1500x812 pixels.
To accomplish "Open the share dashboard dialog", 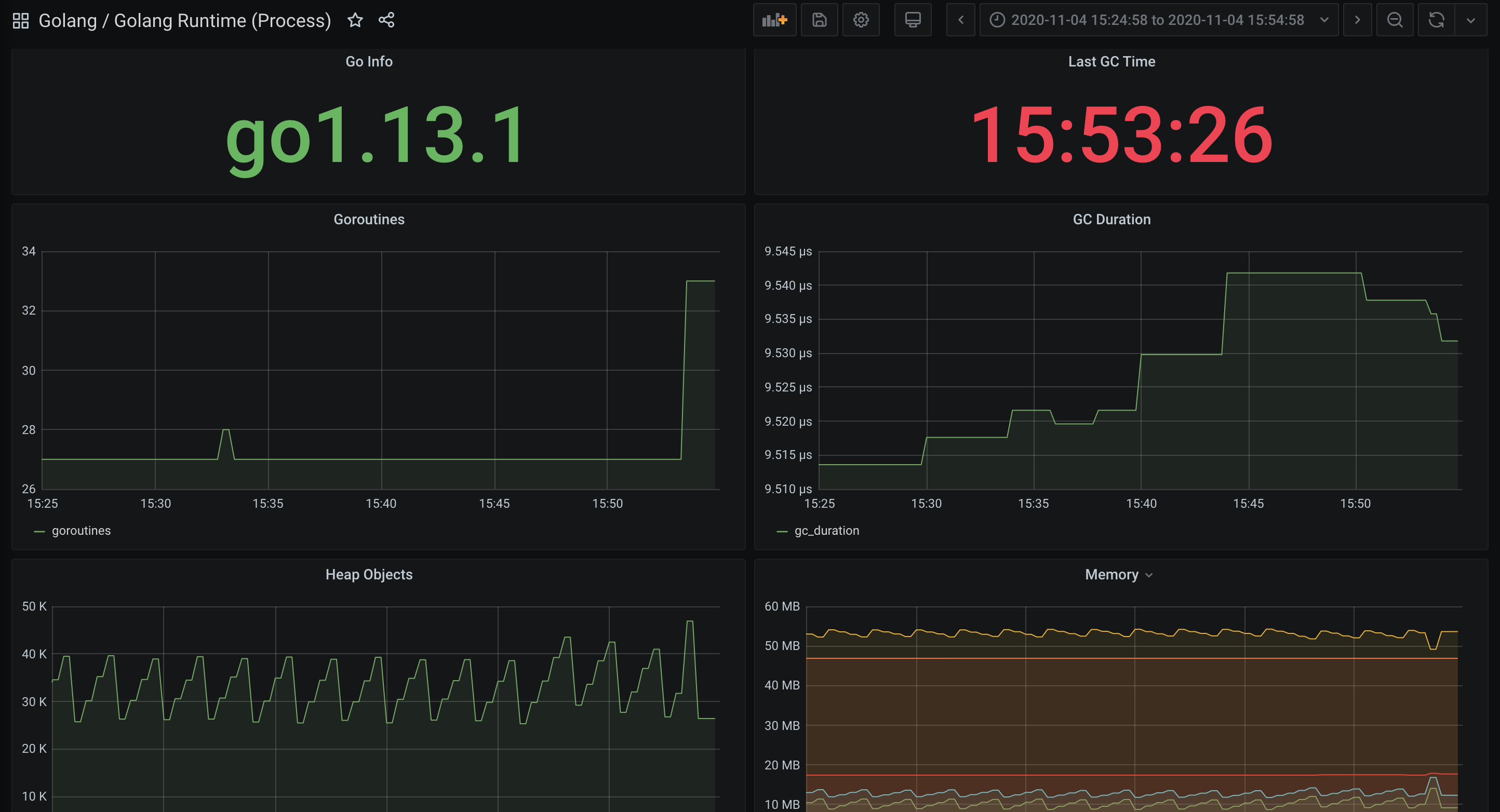I will (386, 20).
